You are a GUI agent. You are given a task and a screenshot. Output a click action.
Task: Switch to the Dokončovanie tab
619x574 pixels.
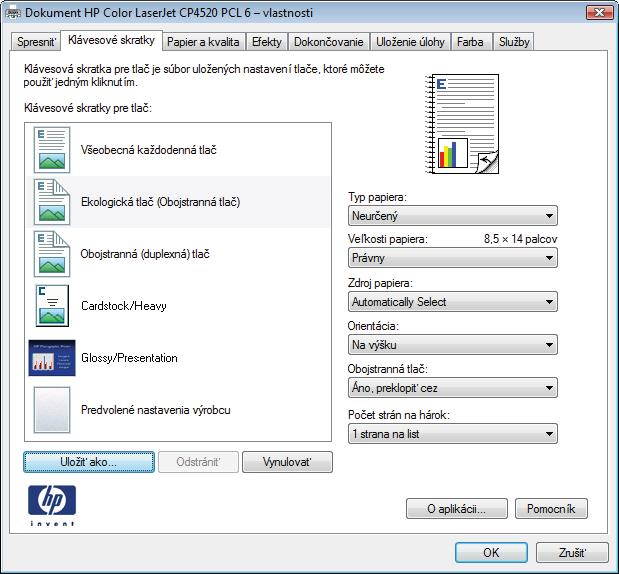(329, 42)
